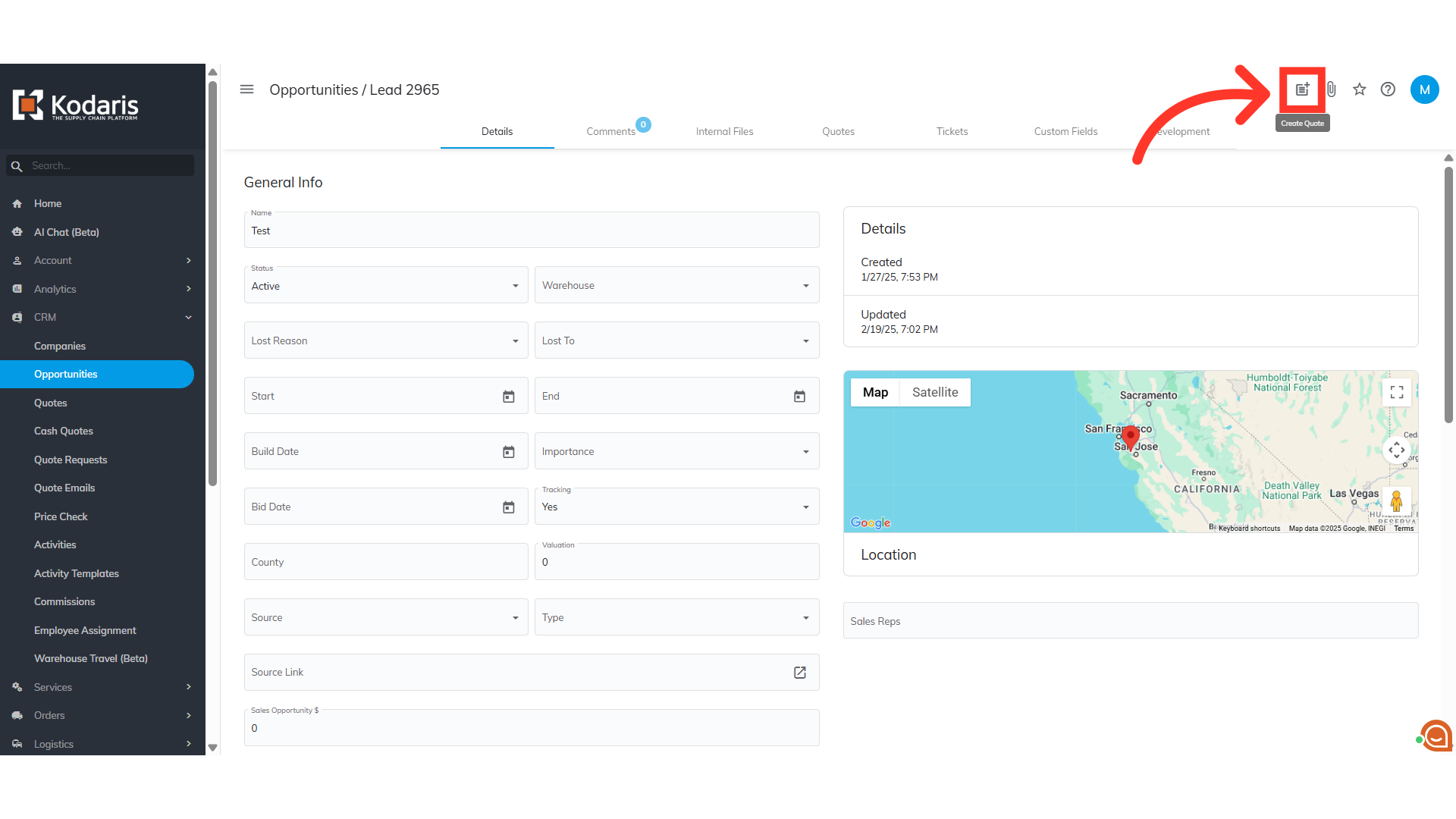Click the Name input field
The image size is (1456, 819).
[x=531, y=231]
